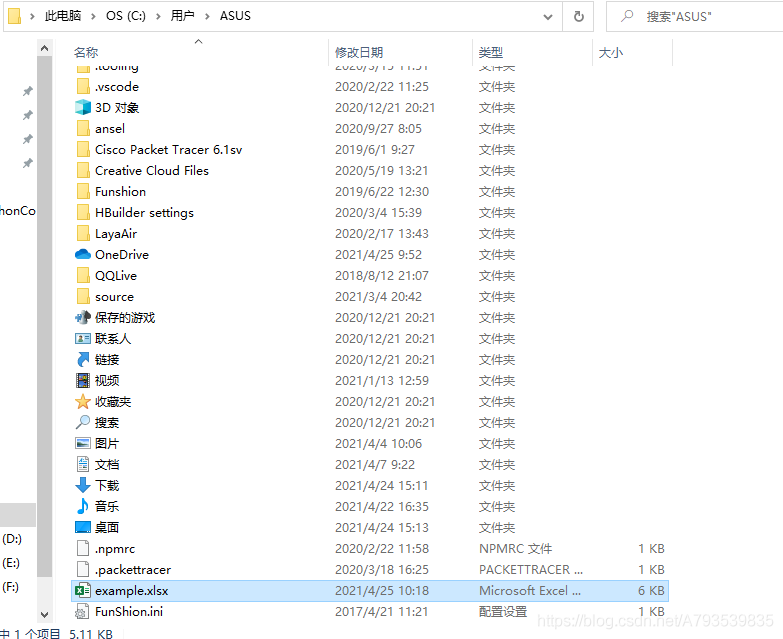Click the 桌面 desktop icon
The width and height of the screenshot is (783, 639).
coord(82,527)
